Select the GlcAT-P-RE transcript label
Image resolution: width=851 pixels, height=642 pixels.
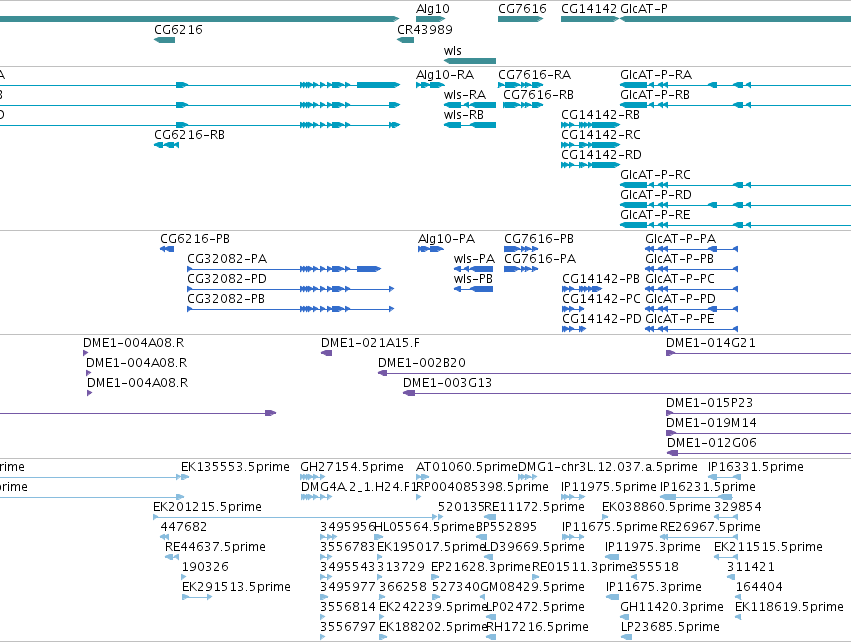656,215
